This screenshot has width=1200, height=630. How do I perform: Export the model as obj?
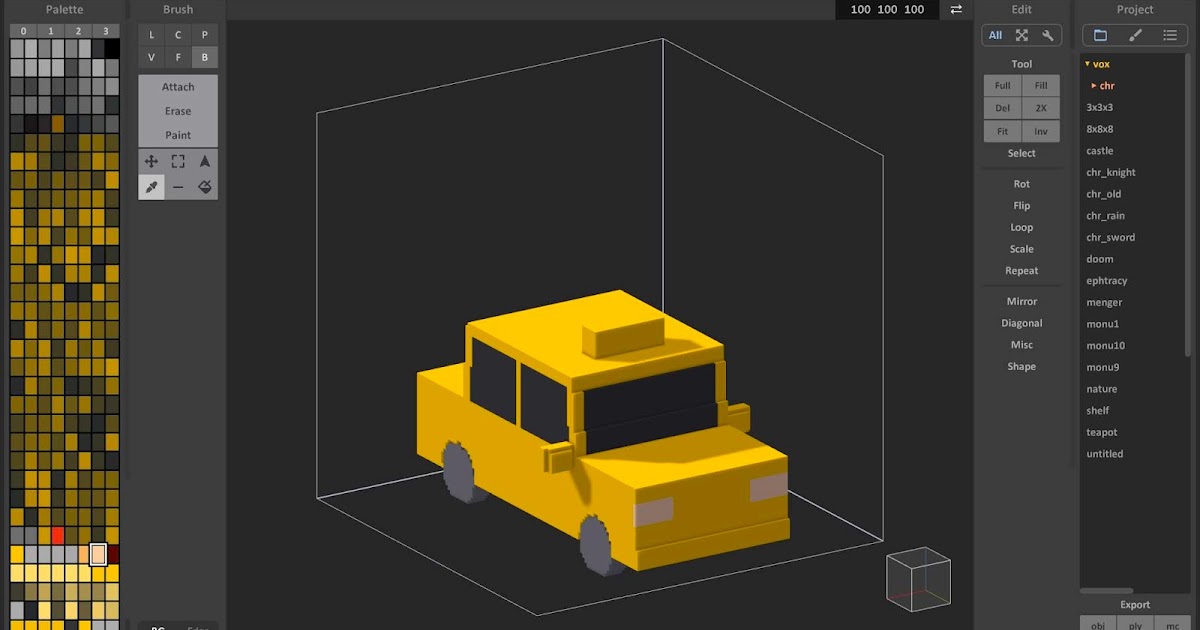(1097, 624)
